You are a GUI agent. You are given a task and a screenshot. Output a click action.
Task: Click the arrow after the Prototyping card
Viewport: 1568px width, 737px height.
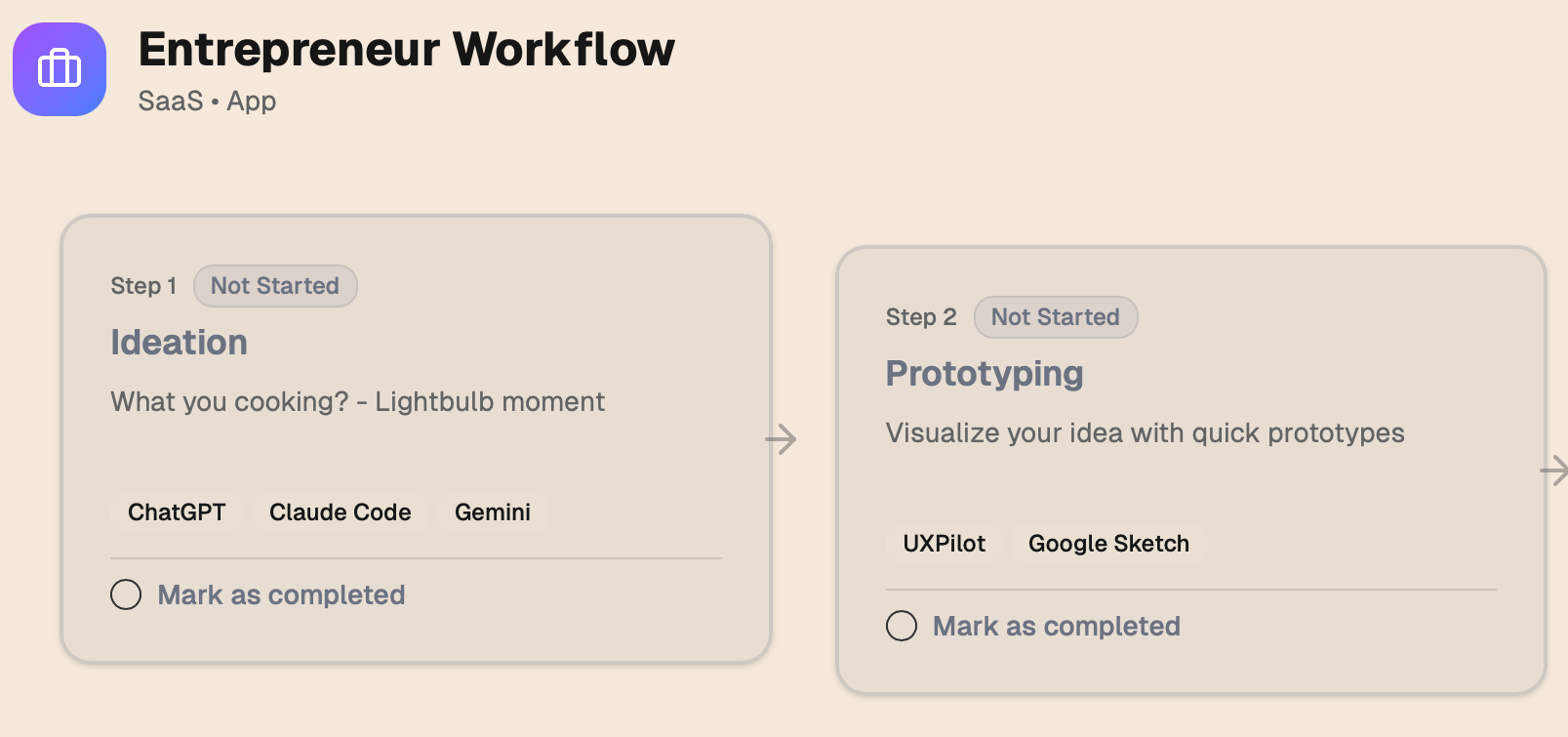tap(1553, 471)
